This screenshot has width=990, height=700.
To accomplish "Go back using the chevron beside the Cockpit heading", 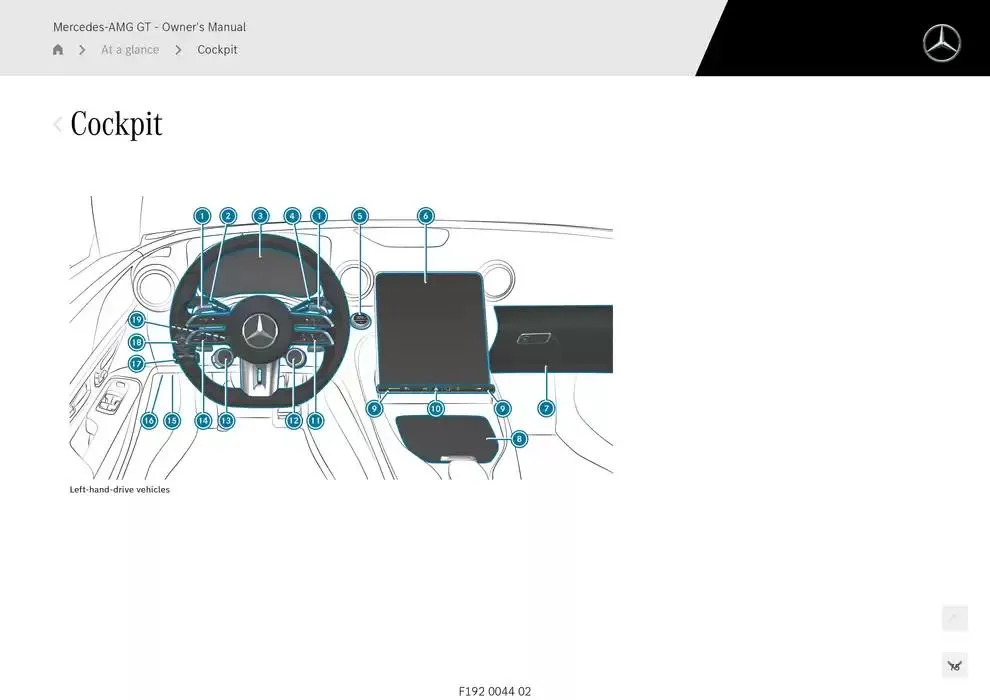I will [x=57, y=125].
